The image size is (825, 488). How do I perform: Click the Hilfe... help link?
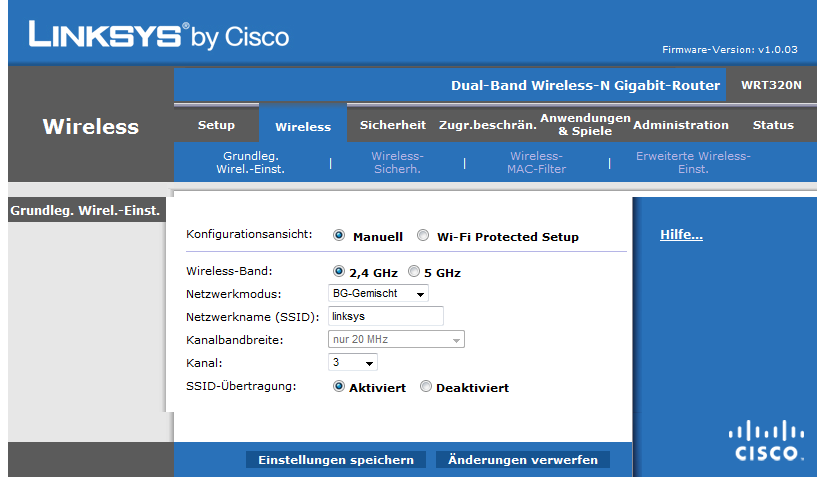681,235
